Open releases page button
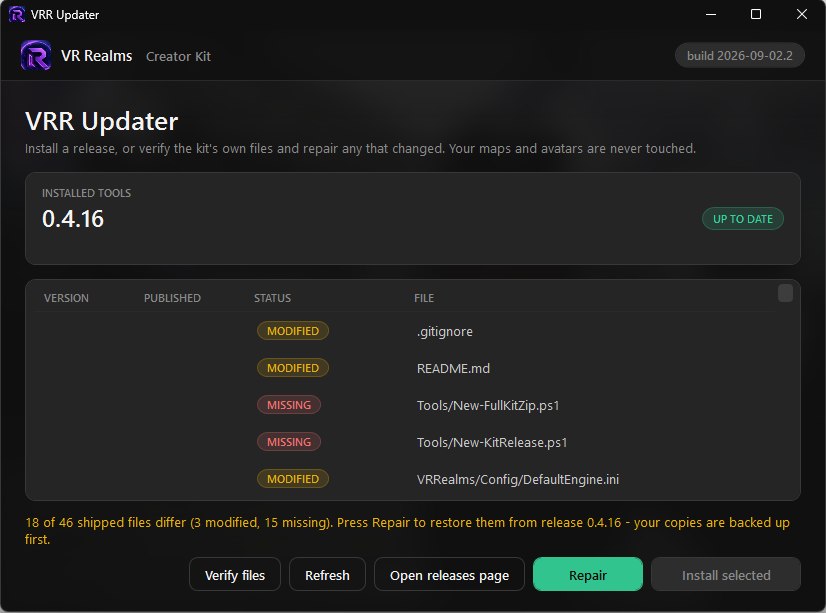Screen dimensions: 826x613 449,575
